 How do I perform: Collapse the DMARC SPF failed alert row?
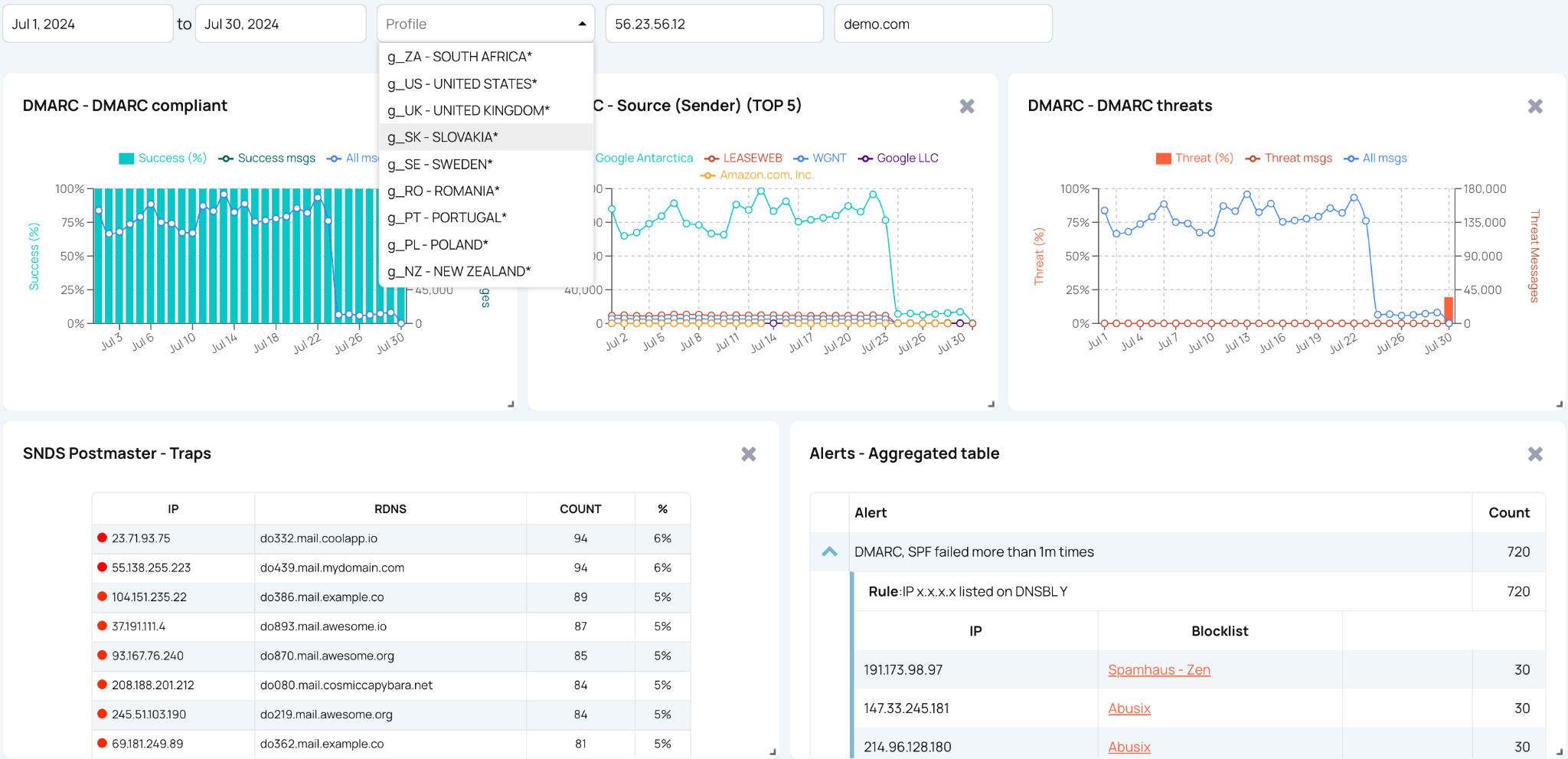829,552
